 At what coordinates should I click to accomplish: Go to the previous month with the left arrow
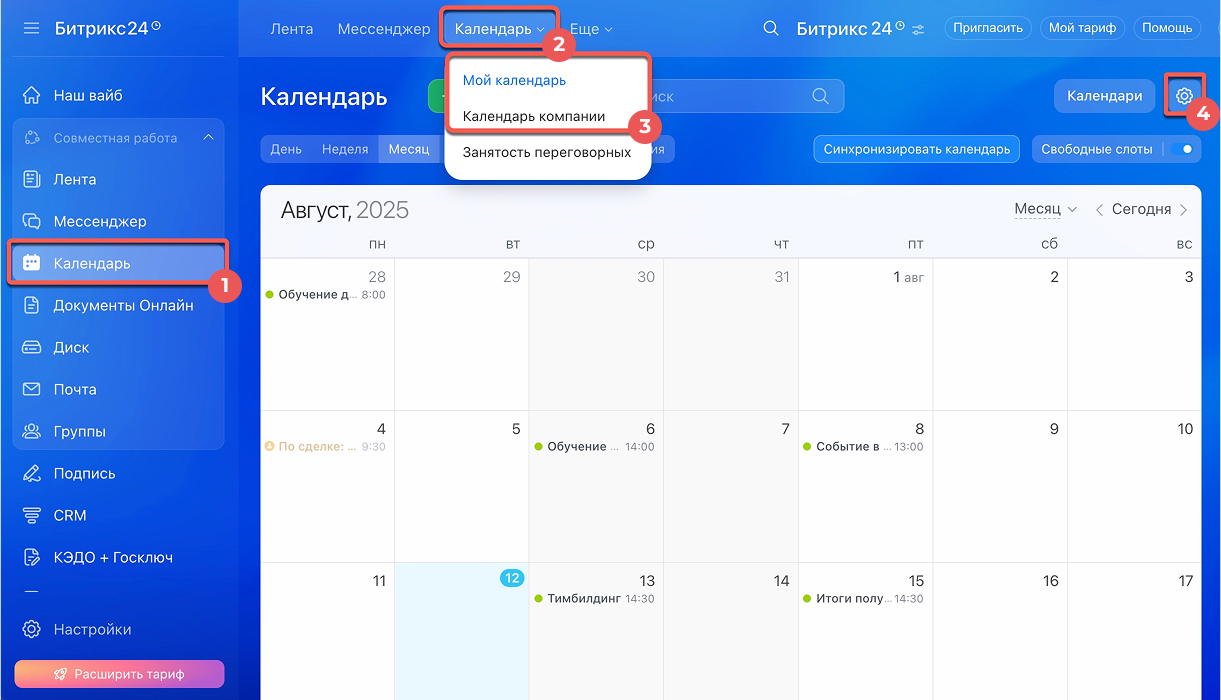coord(1099,210)
